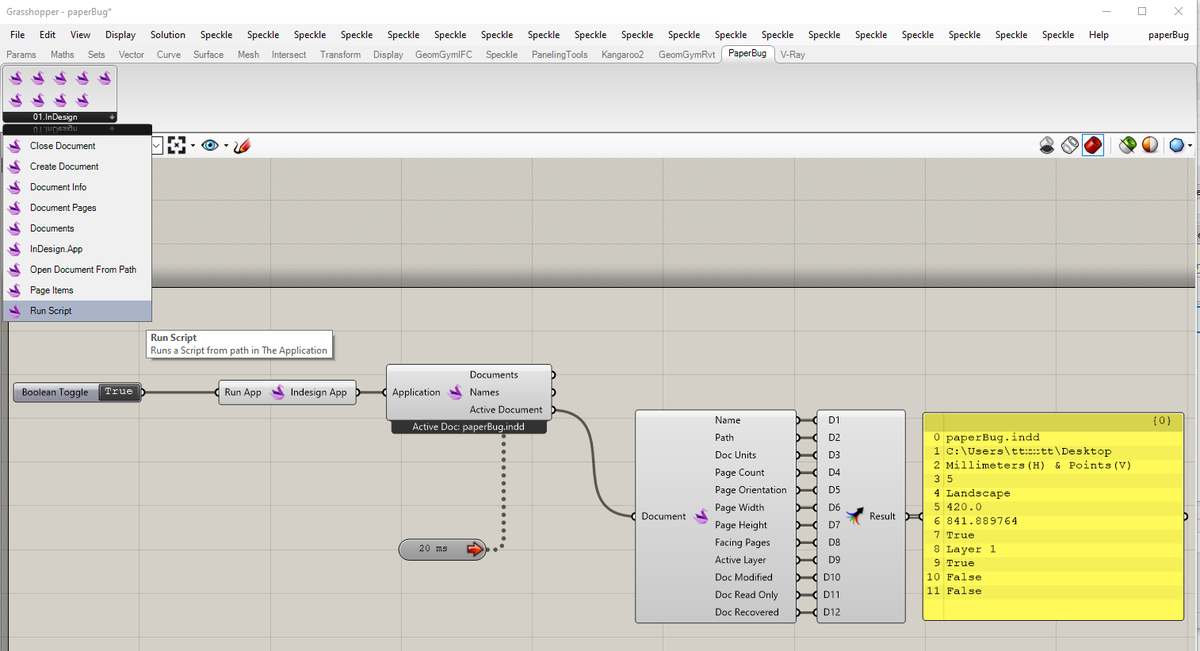
Task: Open the GeomGymIFC ribbon tab
Action: pyautogui.click(x=443, y=54)
